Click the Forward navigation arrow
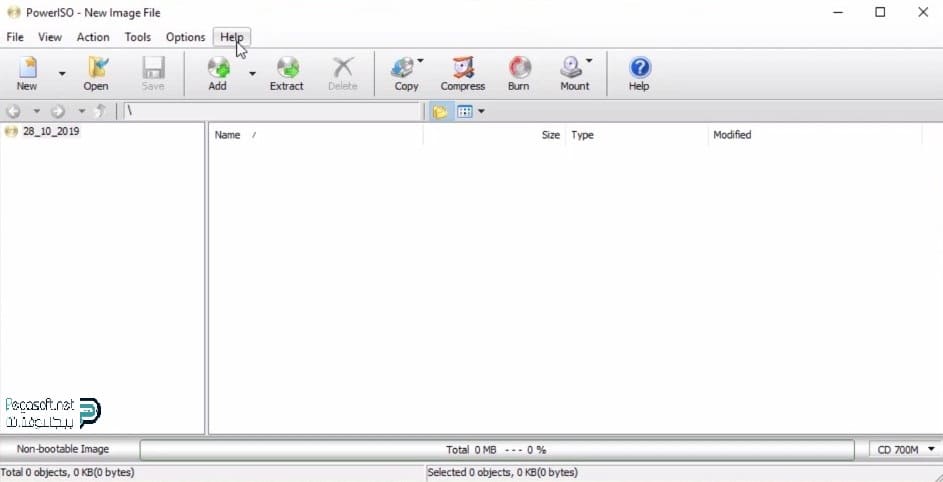Screen dimensions: 943x482 pyautogui.click(x=58, y=111)
